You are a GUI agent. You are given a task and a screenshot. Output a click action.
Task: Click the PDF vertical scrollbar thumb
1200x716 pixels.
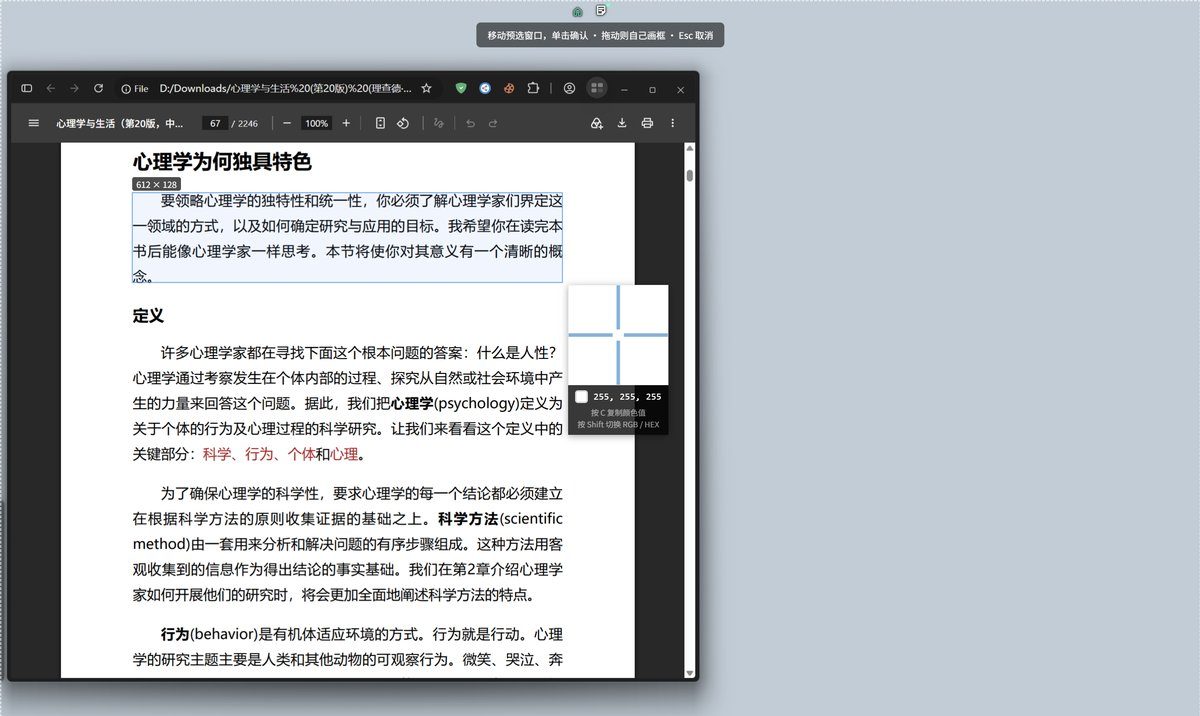click(690, 175)
